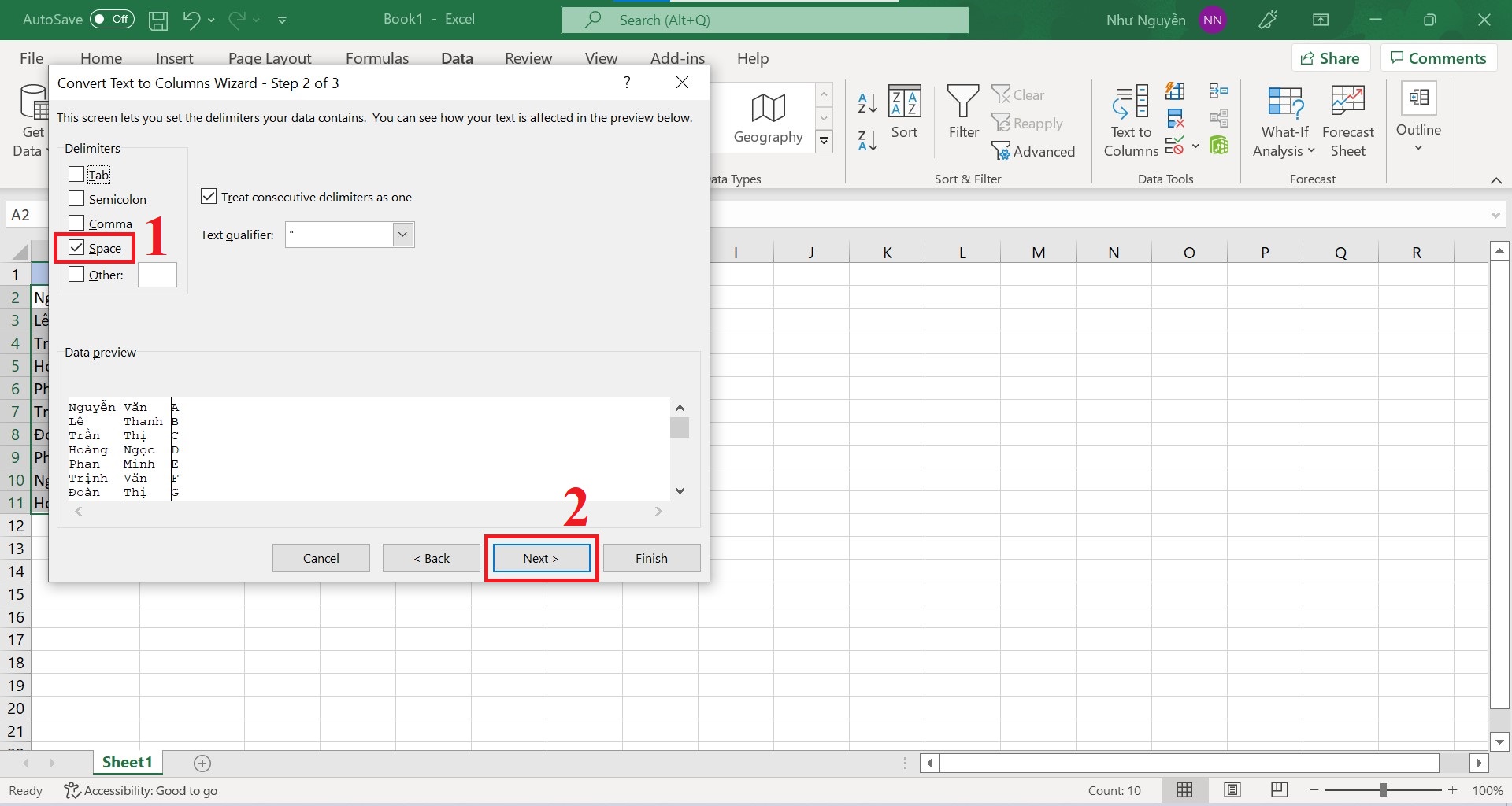Image resolution: width=1512 pixels, height=806 pixels.
Task: Switch to Normal view in status bar
Action: (x=1184, y=789)
